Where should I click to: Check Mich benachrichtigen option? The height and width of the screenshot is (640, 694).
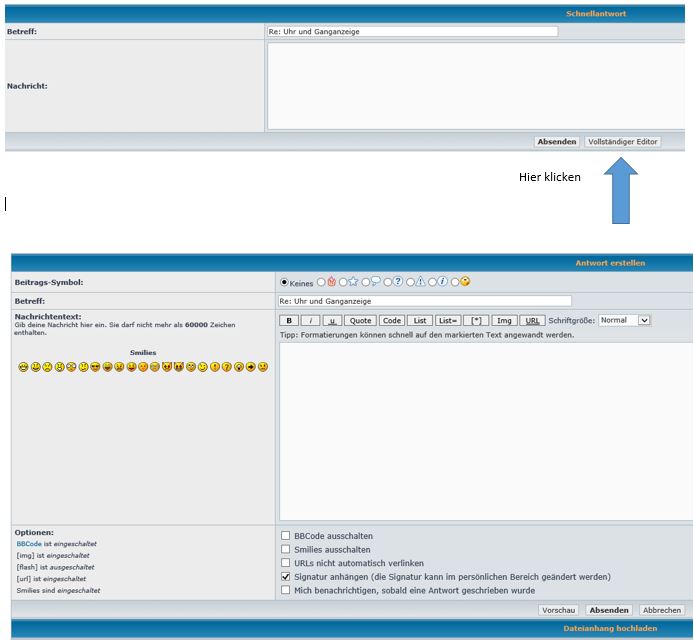285,590
